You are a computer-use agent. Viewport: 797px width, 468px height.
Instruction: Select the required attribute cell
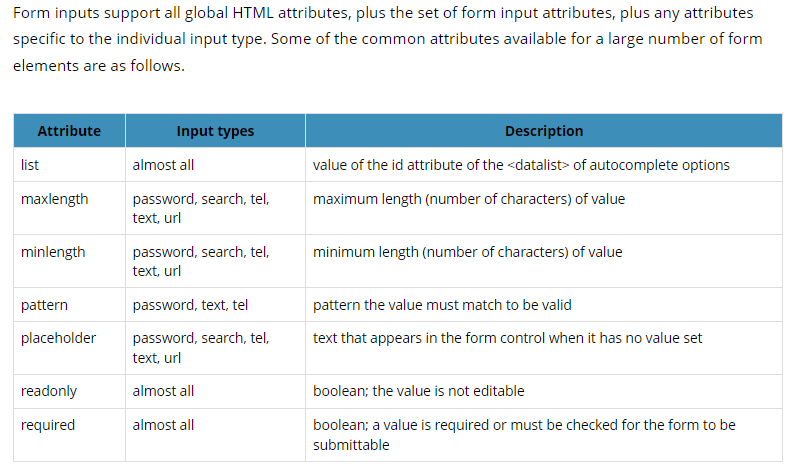tap(48, 425)
